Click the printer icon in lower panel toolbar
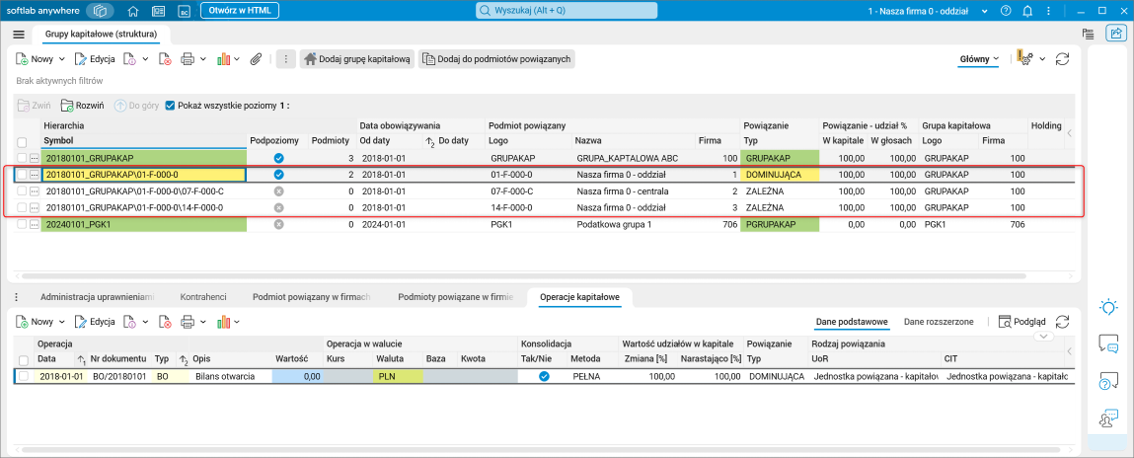This screenshot has width=1134, height=458. pos(187,321)
